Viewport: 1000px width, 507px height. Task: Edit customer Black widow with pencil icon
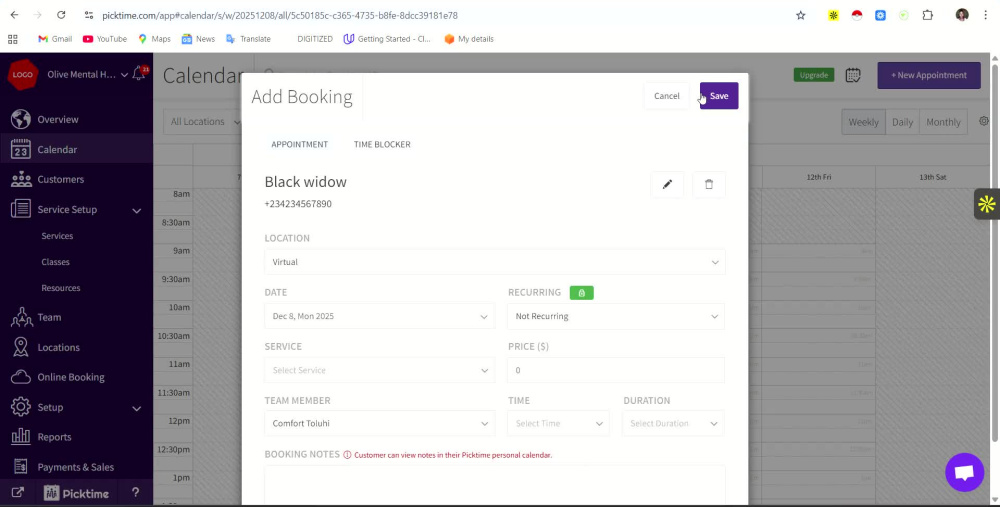click(x=667, y=184)
